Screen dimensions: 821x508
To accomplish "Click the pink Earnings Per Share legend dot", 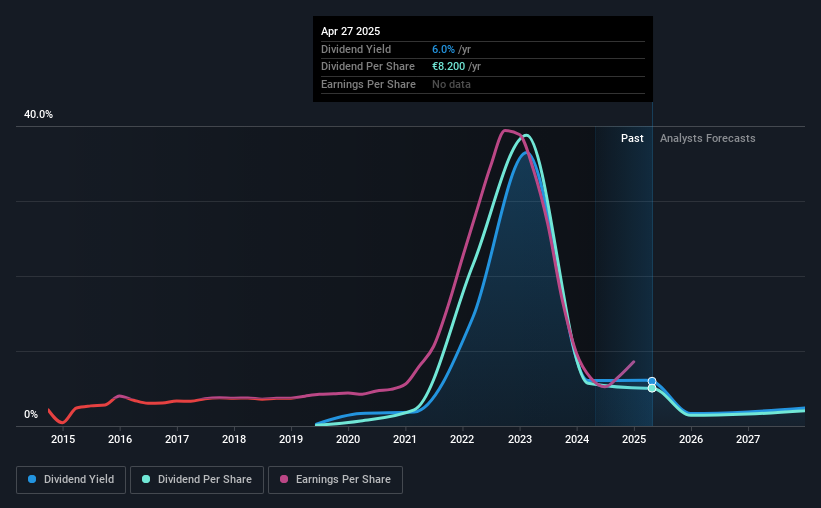I will [284, 479].
